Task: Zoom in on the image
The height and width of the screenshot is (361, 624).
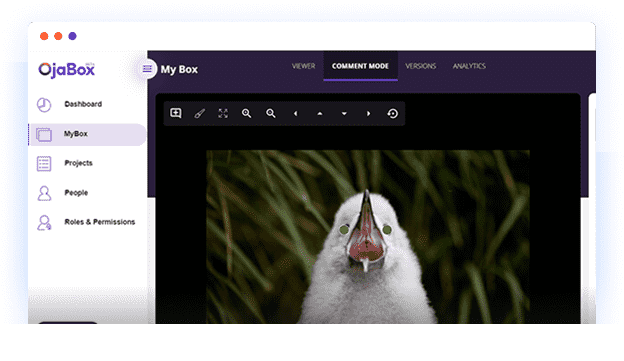Action: (x=247, y=113)
